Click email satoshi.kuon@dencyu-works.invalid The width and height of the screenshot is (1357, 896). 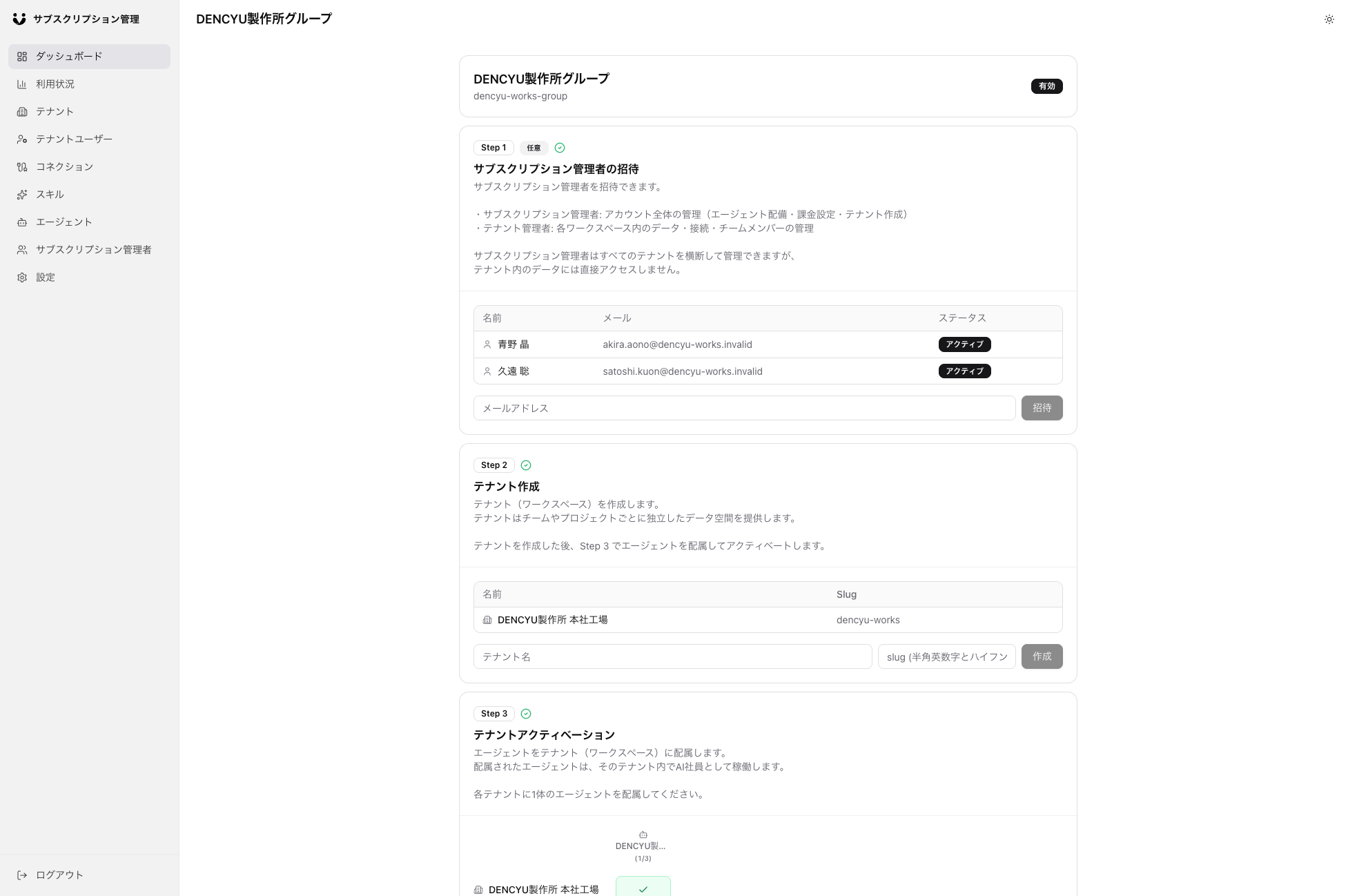[x=682, y=371]
